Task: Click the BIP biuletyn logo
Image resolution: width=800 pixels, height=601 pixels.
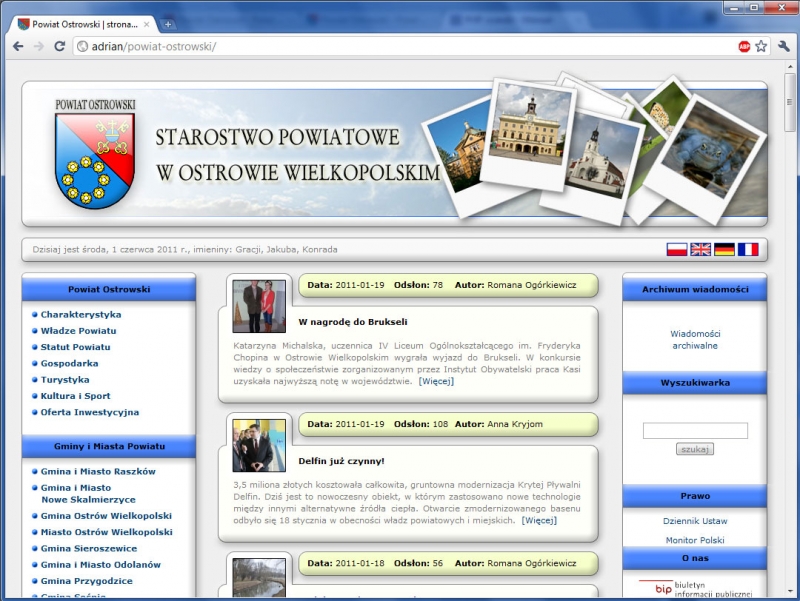Action: coord(695,588)
